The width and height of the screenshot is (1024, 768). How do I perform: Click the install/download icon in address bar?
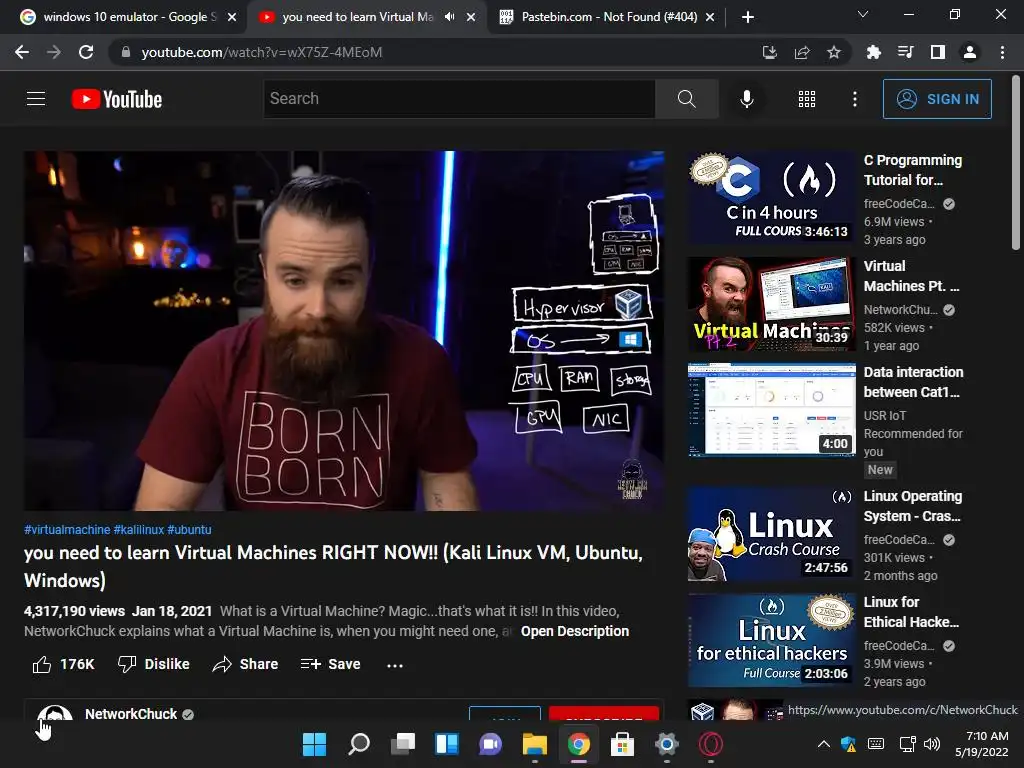[x=770, y=52]
